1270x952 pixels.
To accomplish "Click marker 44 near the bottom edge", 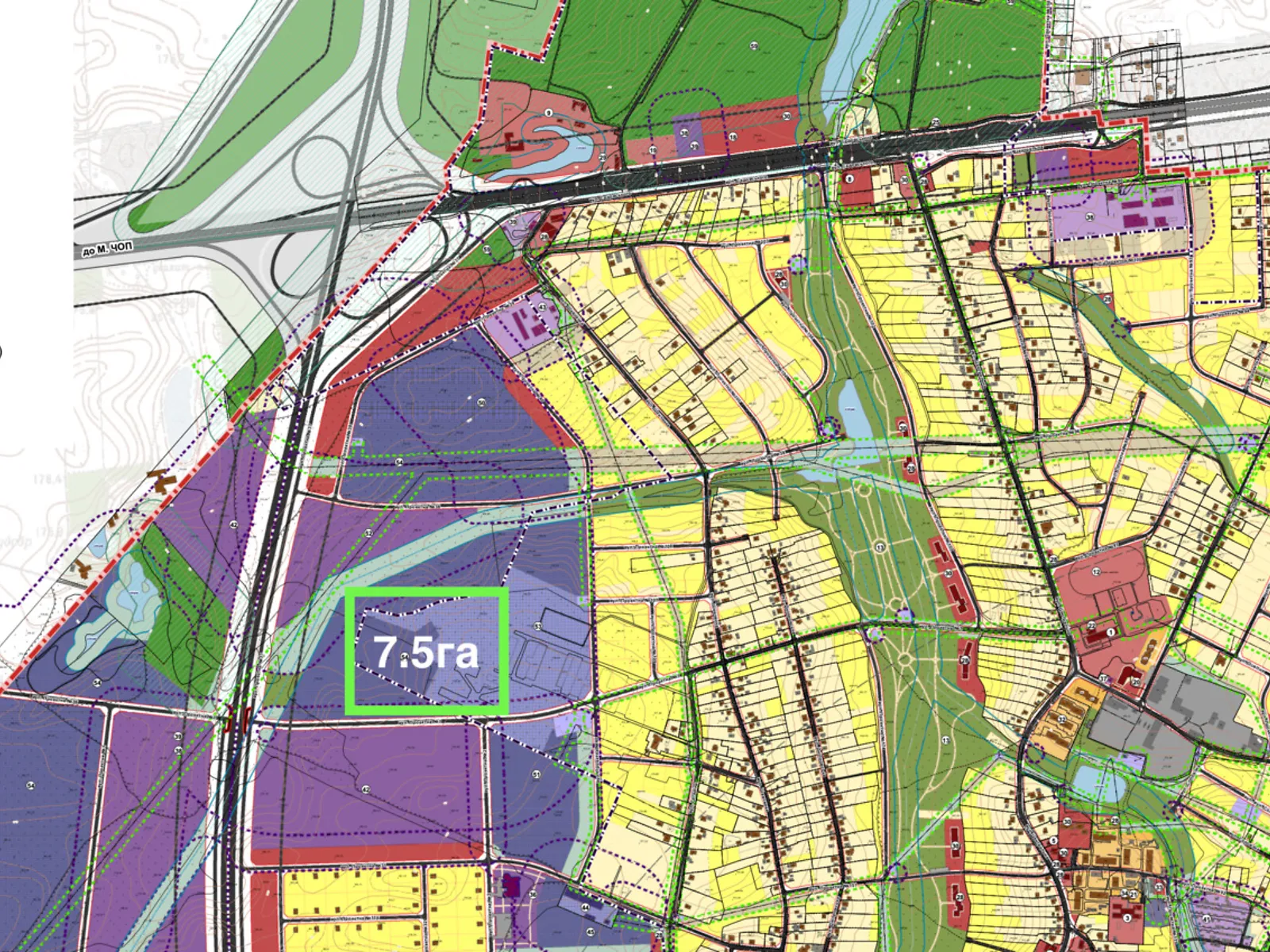I will 585,907.
